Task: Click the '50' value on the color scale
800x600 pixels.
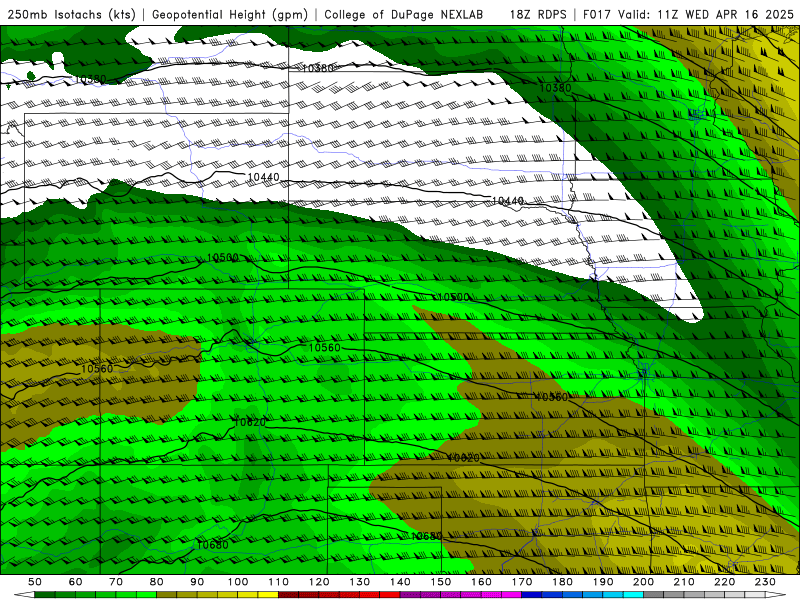Action: pyautogui.click(x=35, y=582)
